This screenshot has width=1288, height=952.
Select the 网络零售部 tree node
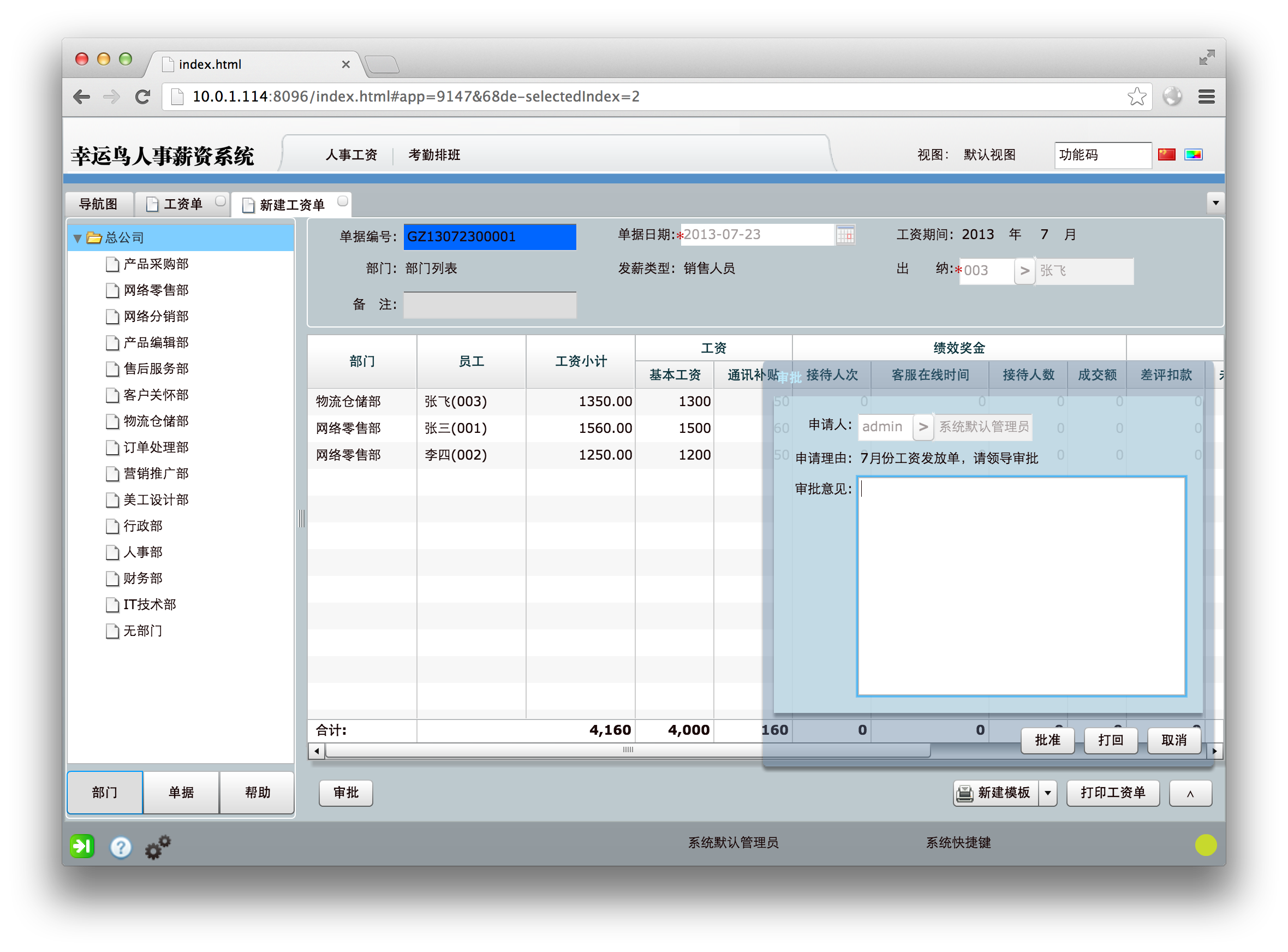pos(156,290)
